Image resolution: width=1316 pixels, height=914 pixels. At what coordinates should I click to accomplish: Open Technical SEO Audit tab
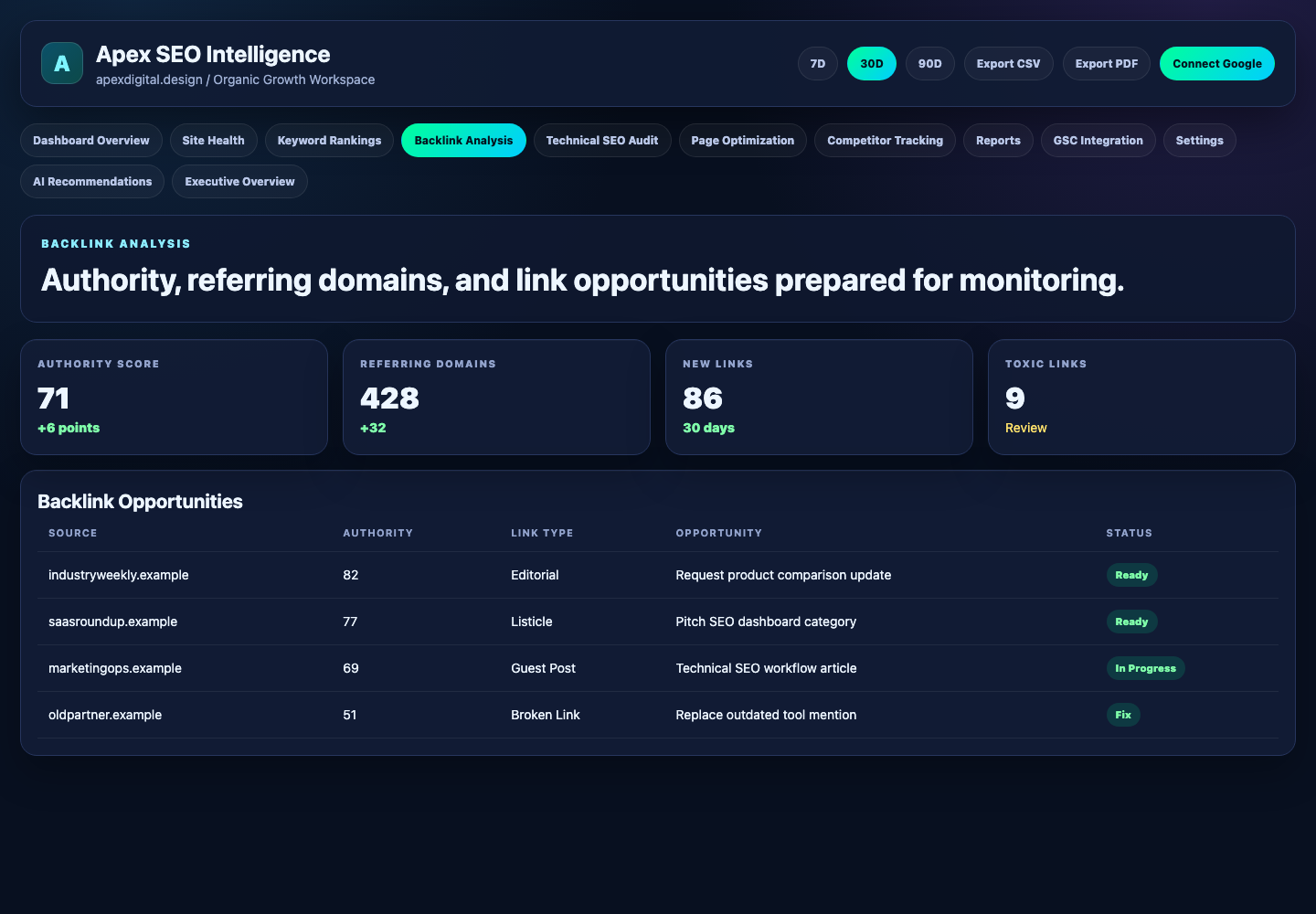602,141
